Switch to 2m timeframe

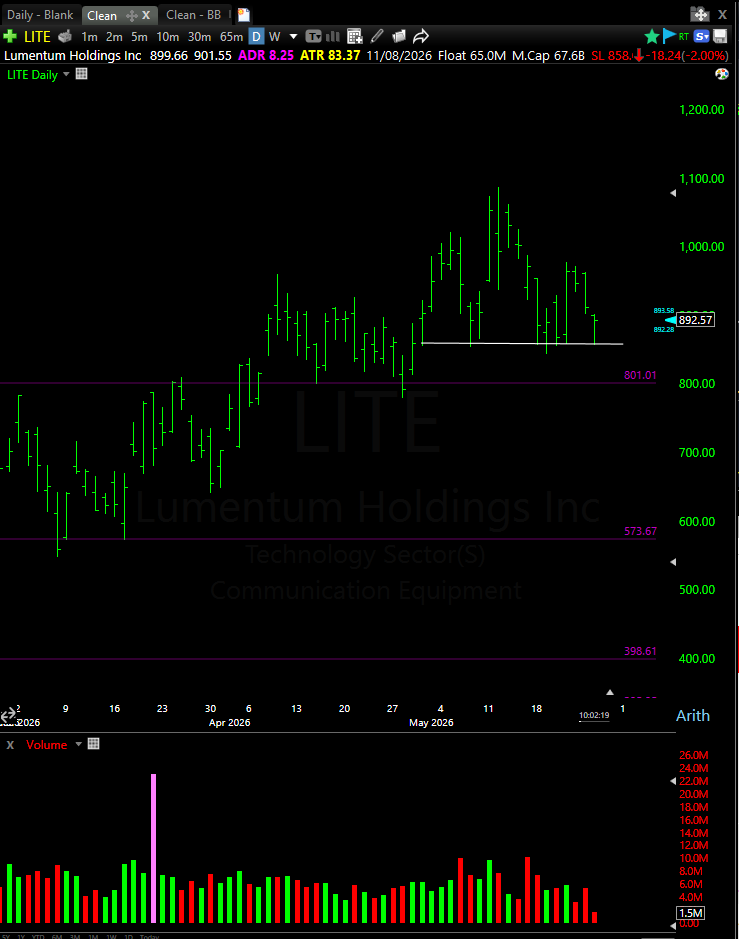114,37
